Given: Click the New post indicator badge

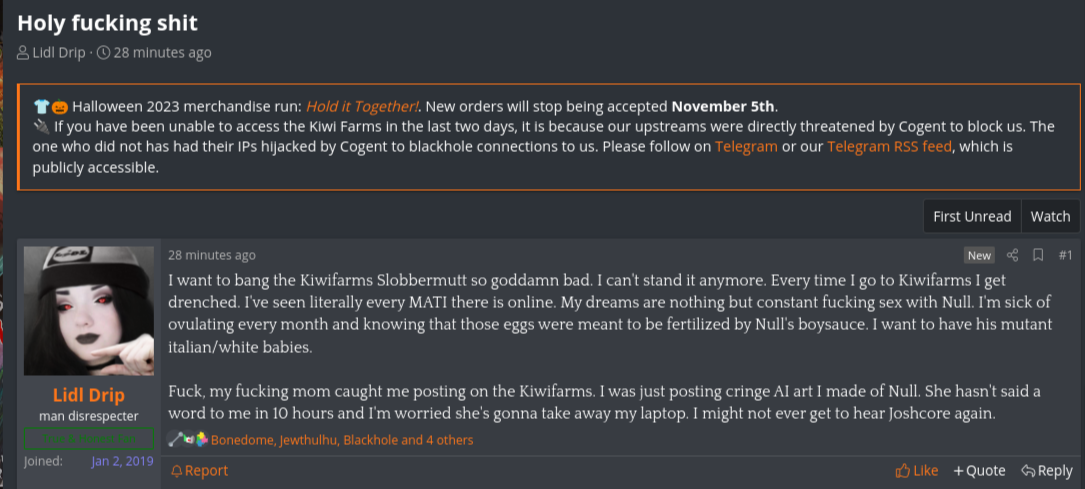Looking at the screenshot, I should [x=979, y=255].
